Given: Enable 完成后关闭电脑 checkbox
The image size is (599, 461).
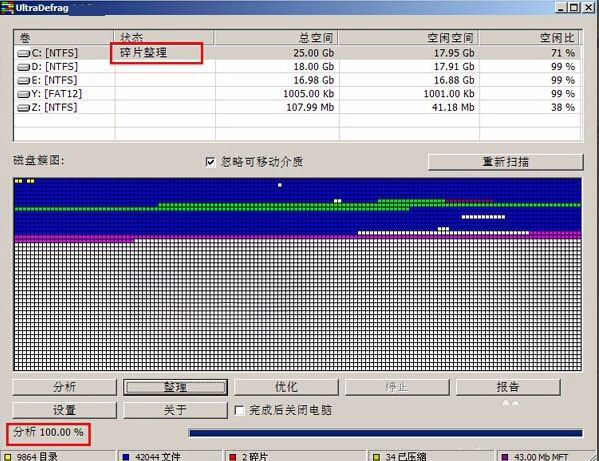Looking at the screenshot, I should [239, 410].
